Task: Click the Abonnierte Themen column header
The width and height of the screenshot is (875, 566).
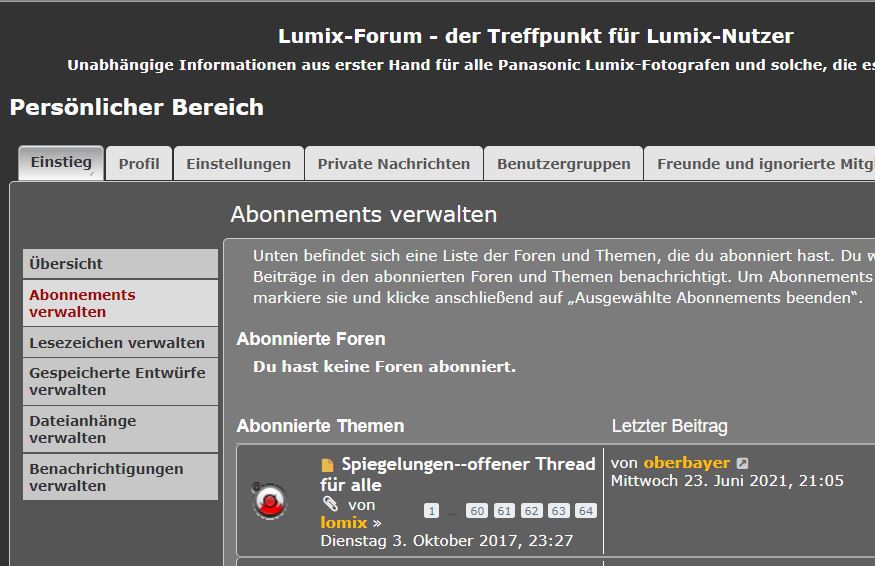Action: (320, 426)
